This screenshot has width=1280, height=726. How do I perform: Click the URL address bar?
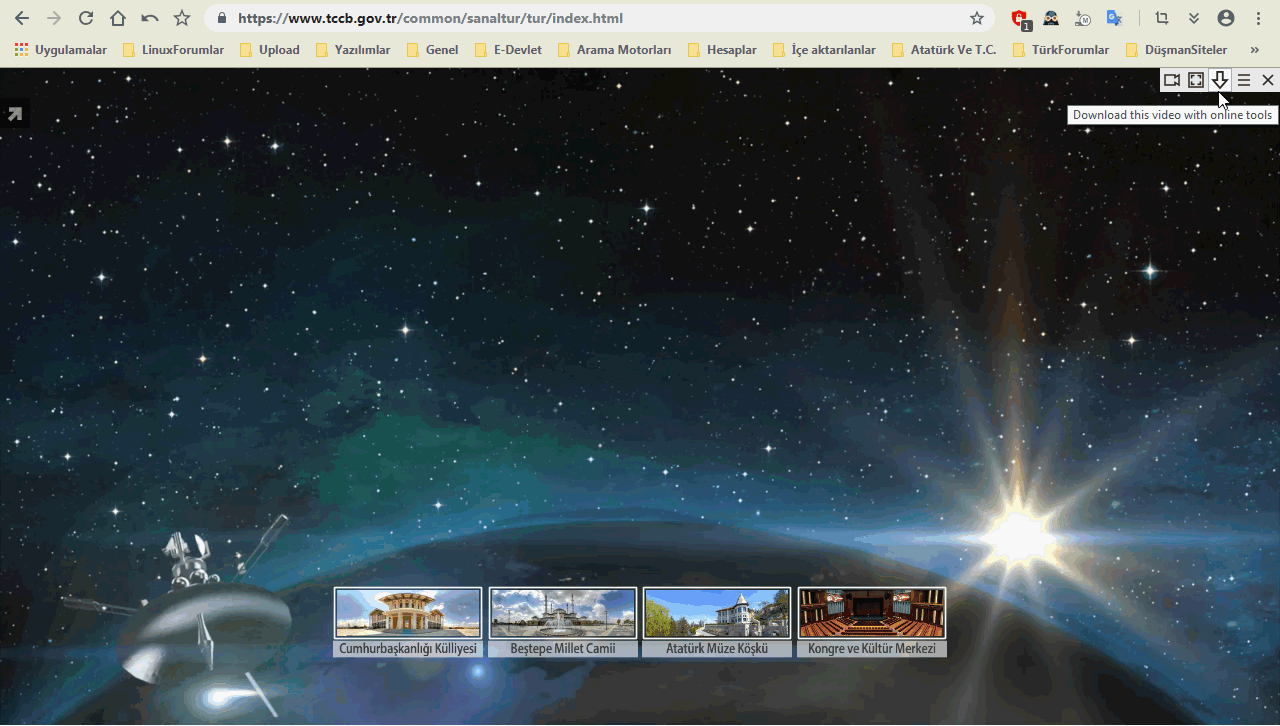coord(600,18)
